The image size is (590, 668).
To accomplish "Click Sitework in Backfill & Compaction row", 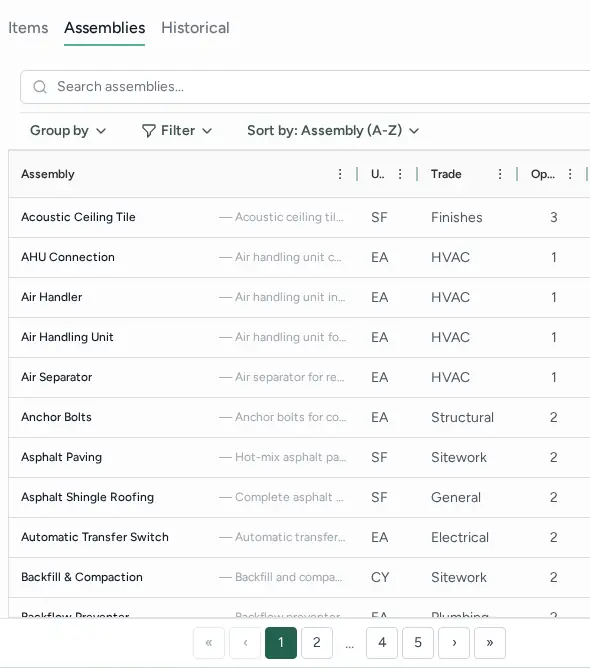I will 459,577.
